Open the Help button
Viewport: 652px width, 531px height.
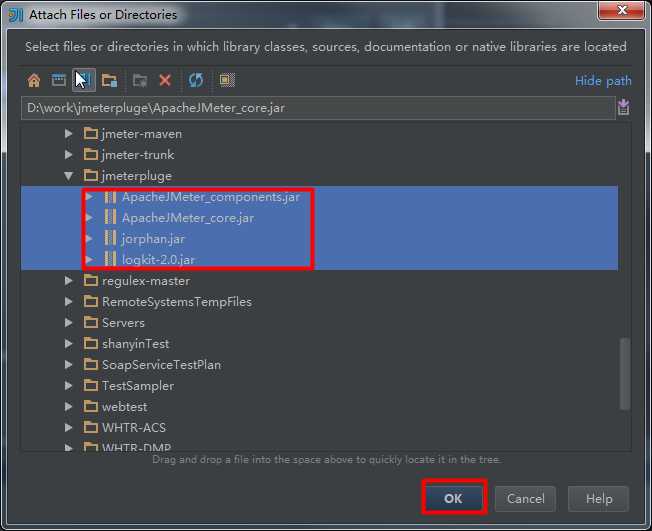coord(599,499)
